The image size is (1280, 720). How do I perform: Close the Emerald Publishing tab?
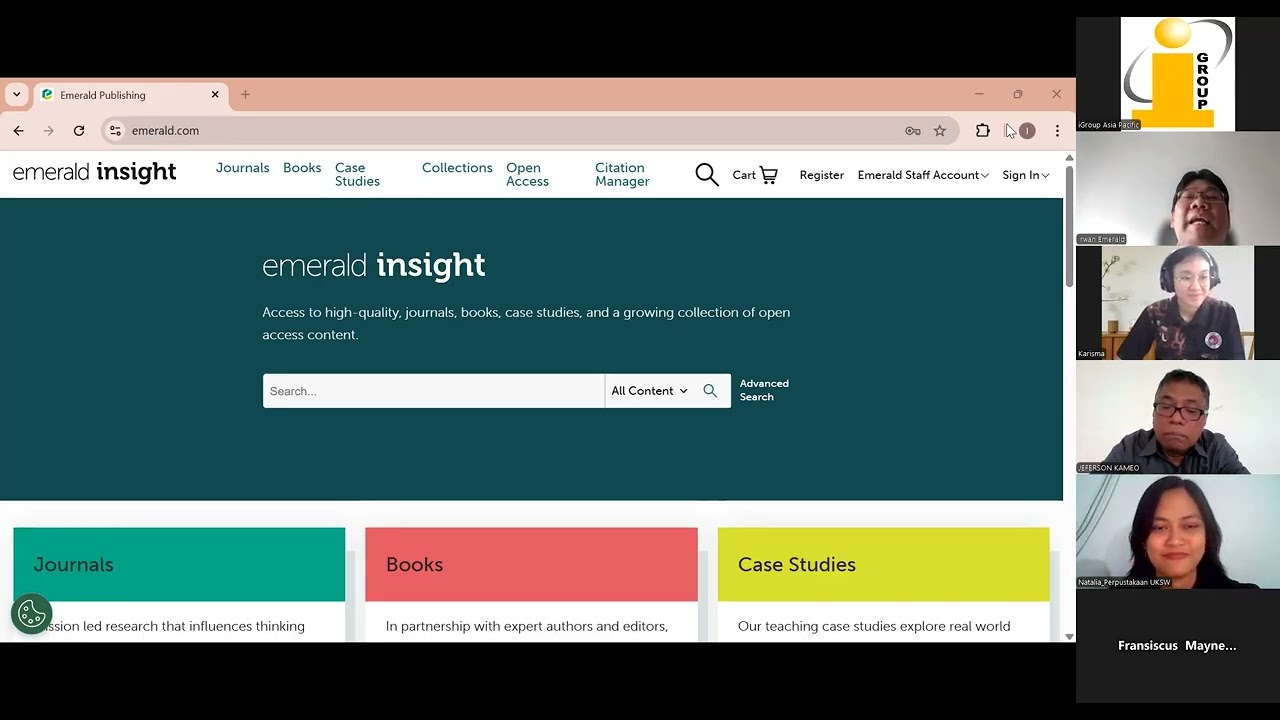[215, 95]
